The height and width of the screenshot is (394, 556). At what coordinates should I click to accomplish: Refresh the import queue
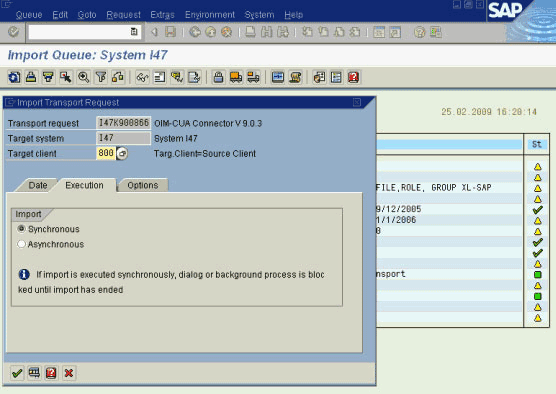[14, 77]
